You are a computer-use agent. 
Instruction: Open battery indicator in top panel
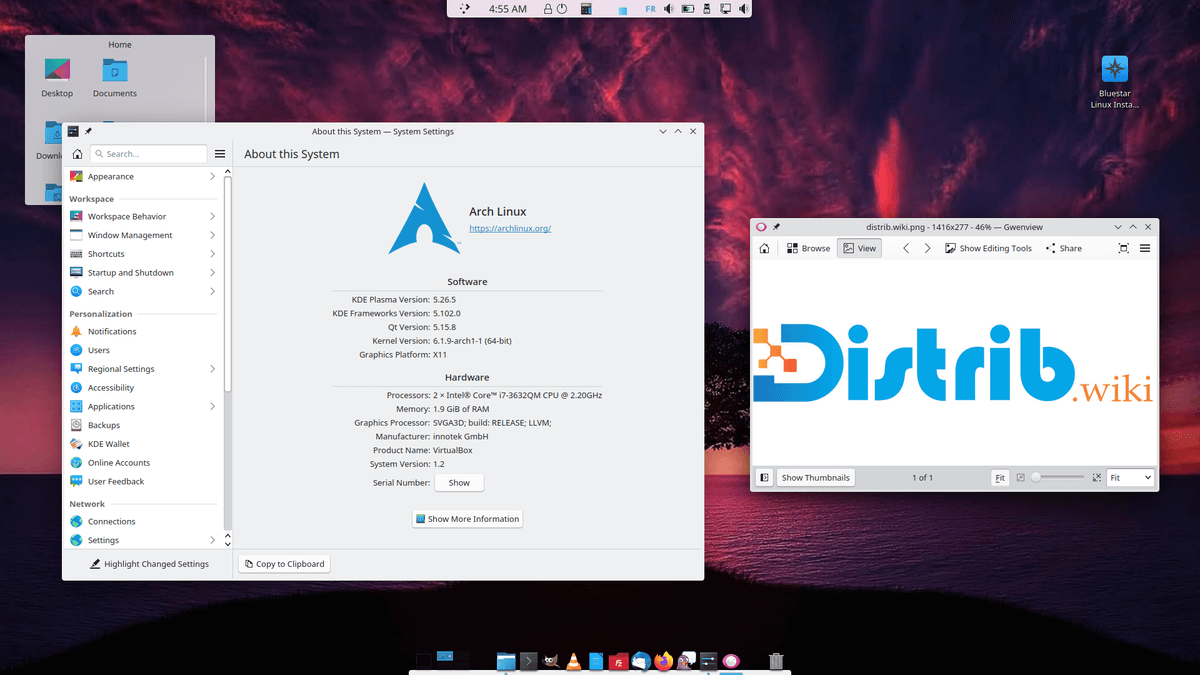click(688, 9)
